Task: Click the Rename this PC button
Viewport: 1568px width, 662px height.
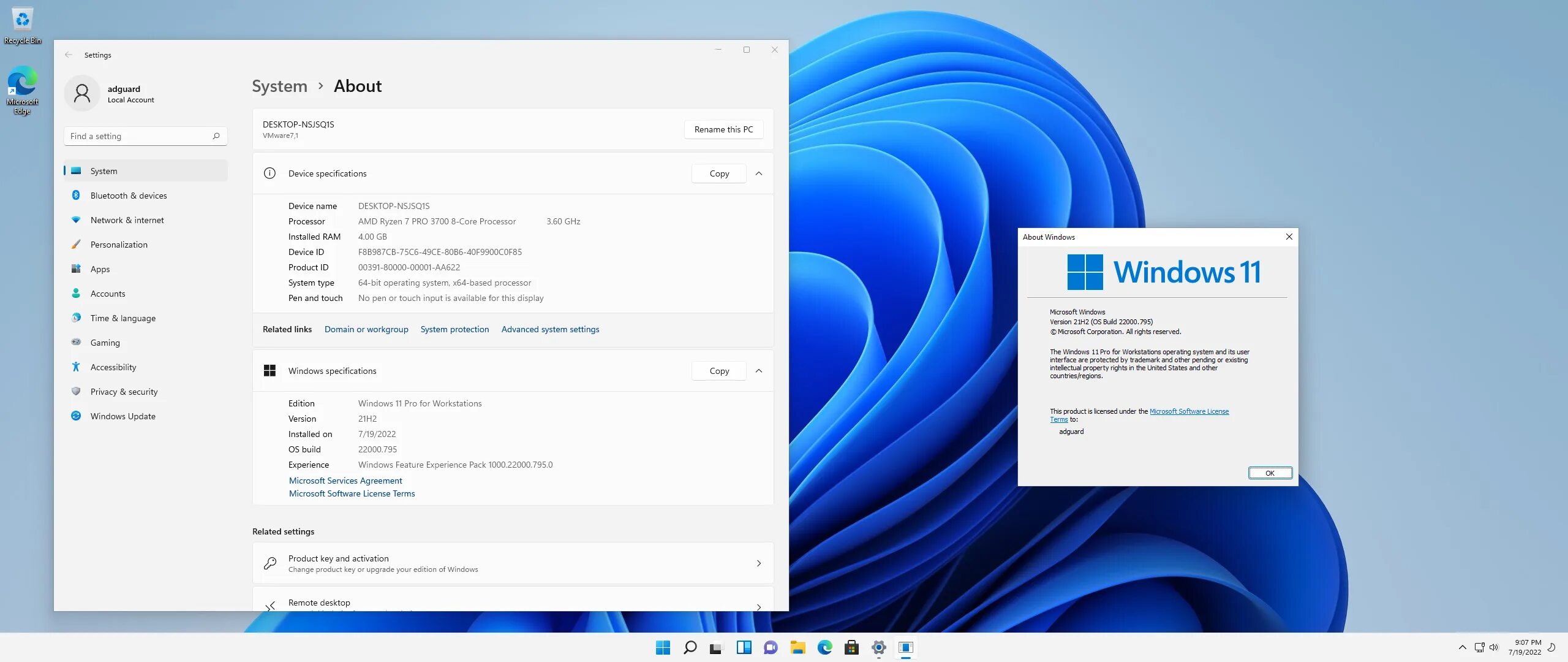Action: [x=723, y=129]
